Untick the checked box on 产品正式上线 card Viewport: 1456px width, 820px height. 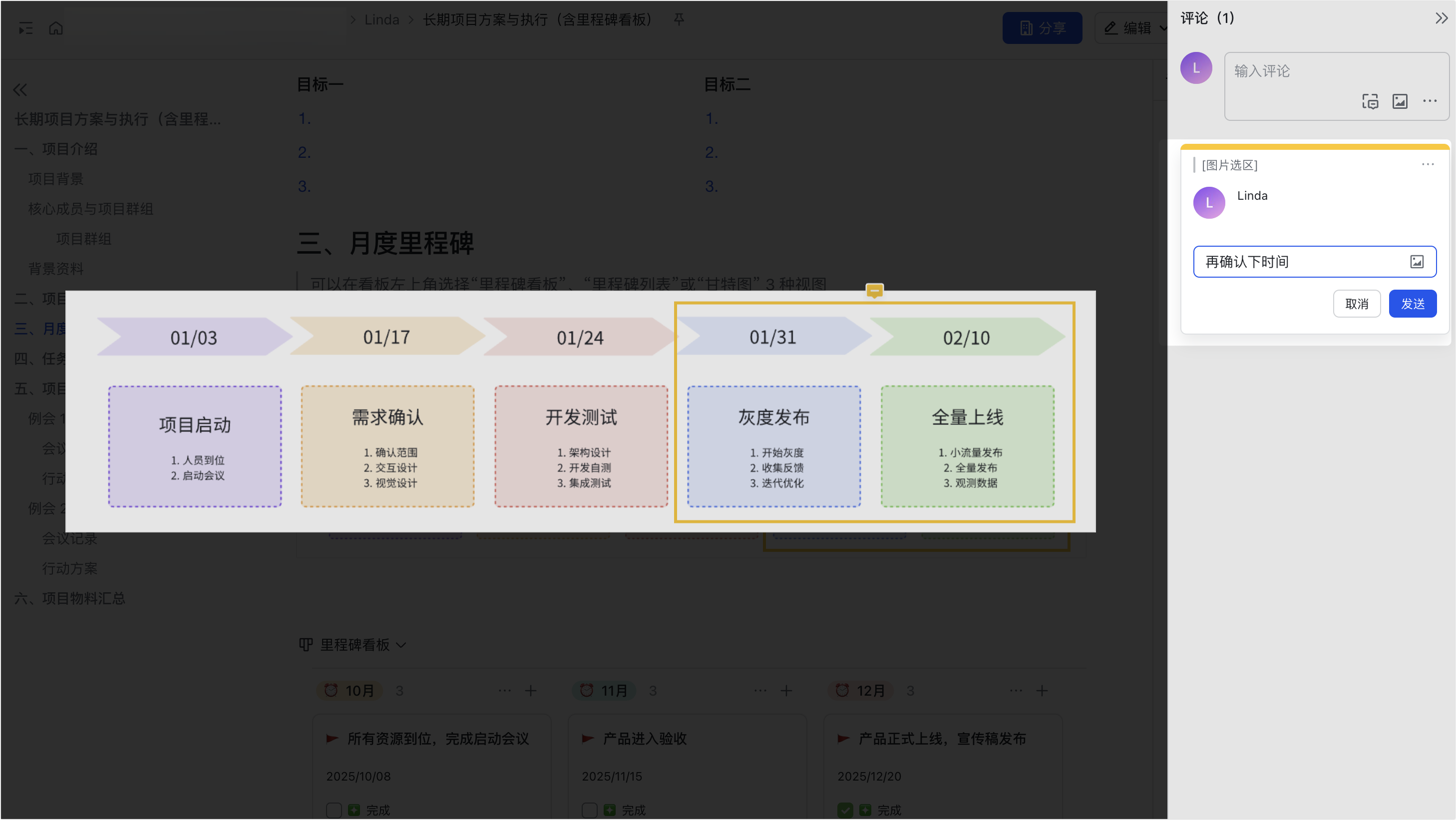point(845,811)
